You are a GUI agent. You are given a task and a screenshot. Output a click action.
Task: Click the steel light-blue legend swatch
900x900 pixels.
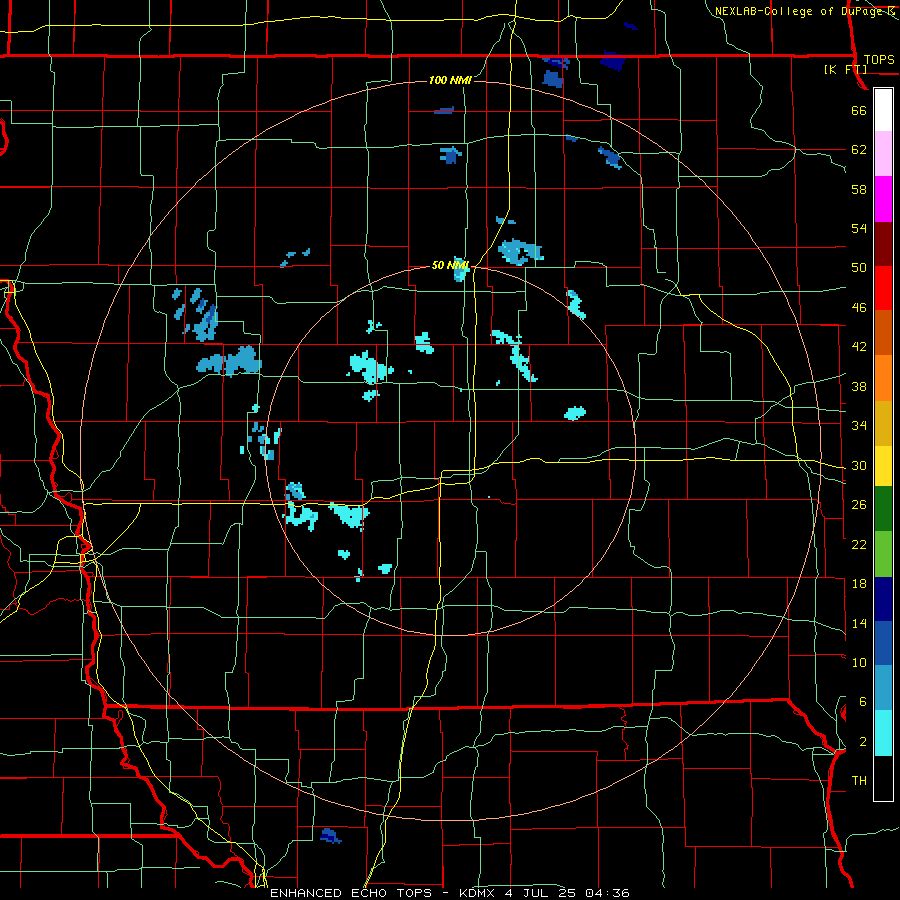pyautogui.click(x=883, y=688)
